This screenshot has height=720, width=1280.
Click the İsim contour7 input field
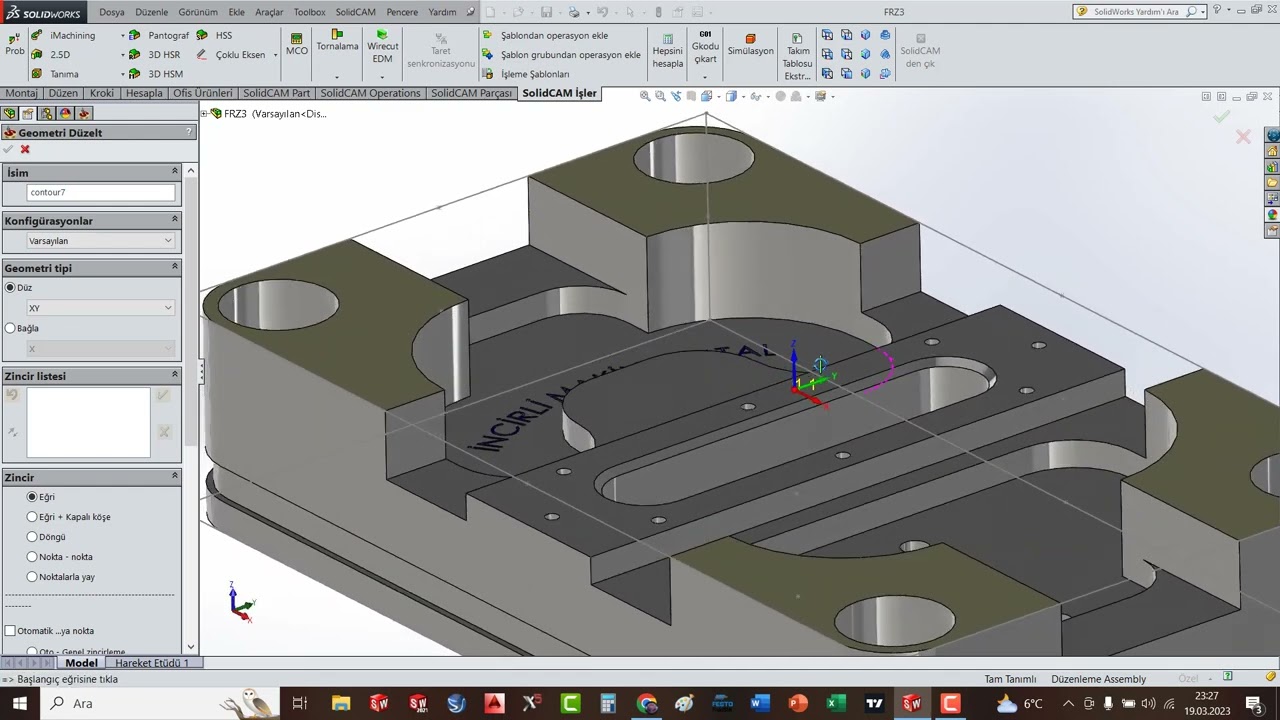(x=100, y=192)
